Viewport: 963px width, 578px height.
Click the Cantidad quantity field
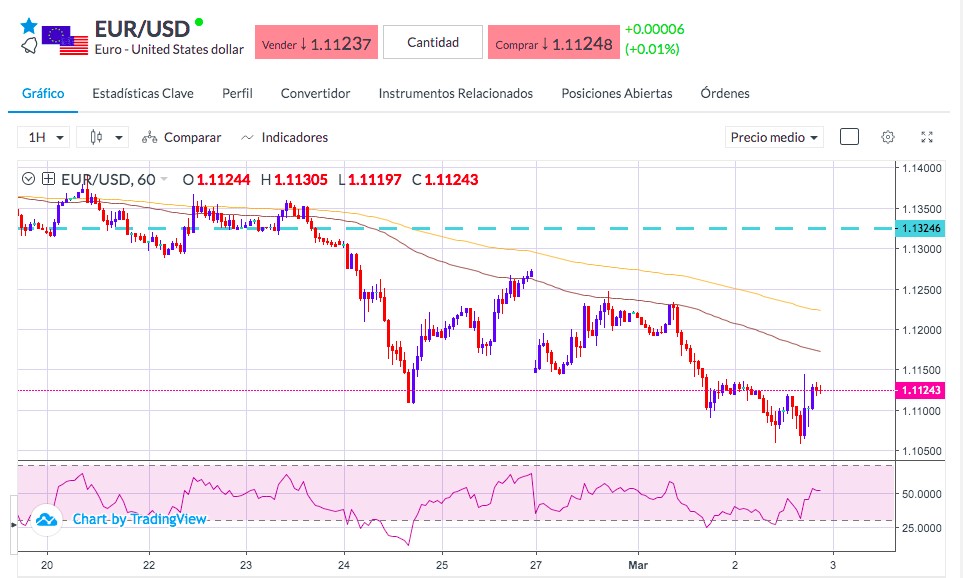433,42
